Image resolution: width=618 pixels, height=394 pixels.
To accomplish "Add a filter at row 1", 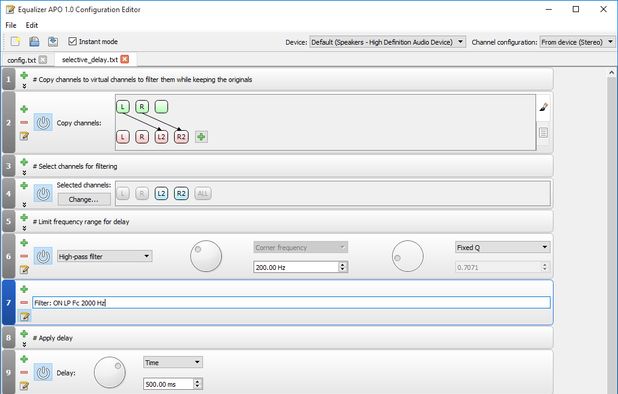I will point(24,75).
